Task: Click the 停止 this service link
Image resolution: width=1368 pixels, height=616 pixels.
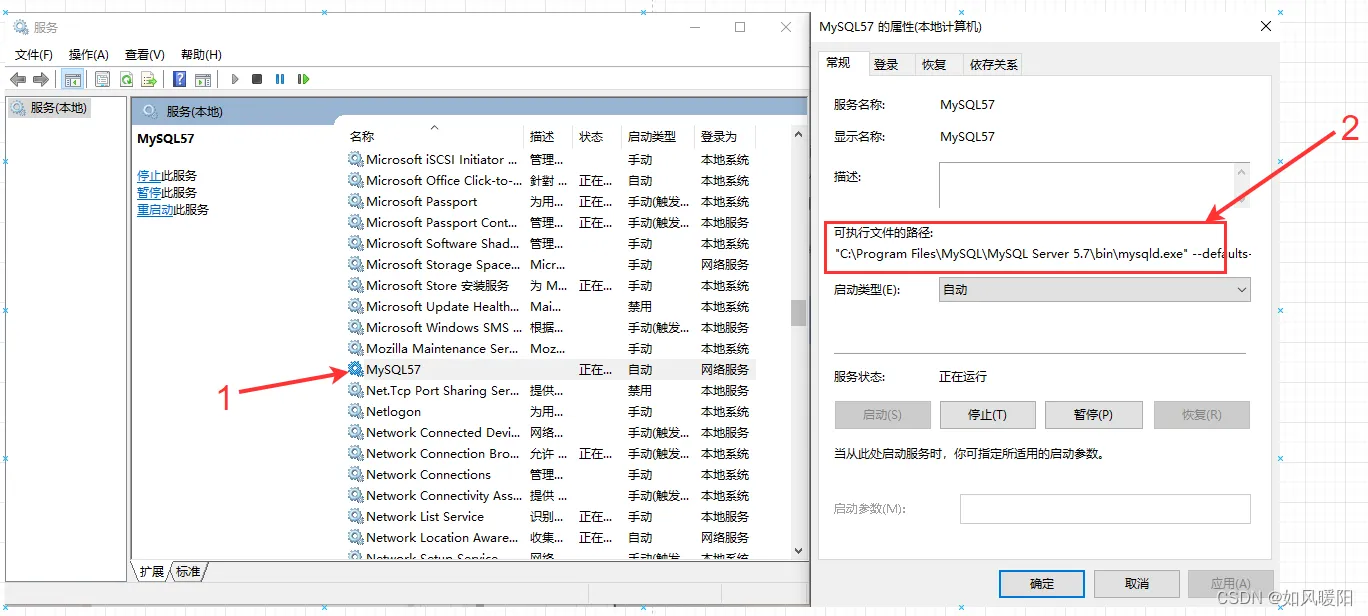Action: click(x=149, y=176)
